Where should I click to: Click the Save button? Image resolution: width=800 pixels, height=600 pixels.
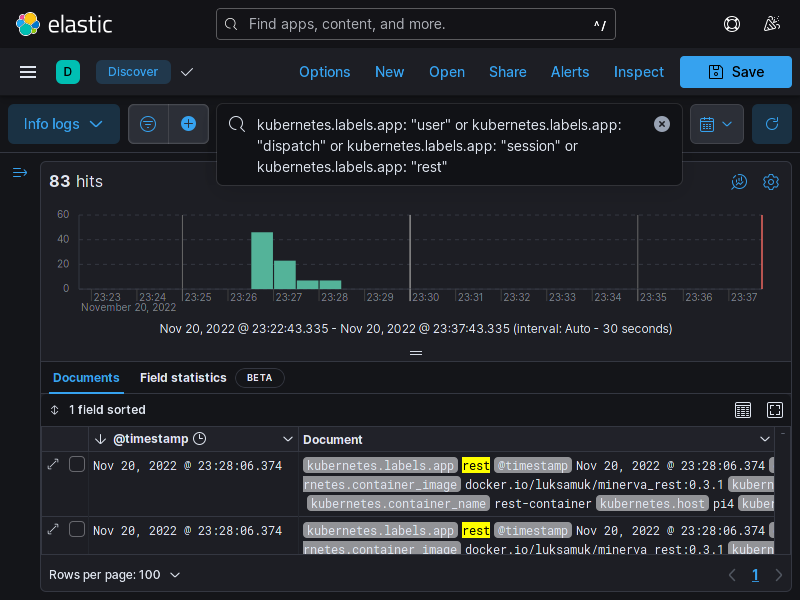point(736,72)
